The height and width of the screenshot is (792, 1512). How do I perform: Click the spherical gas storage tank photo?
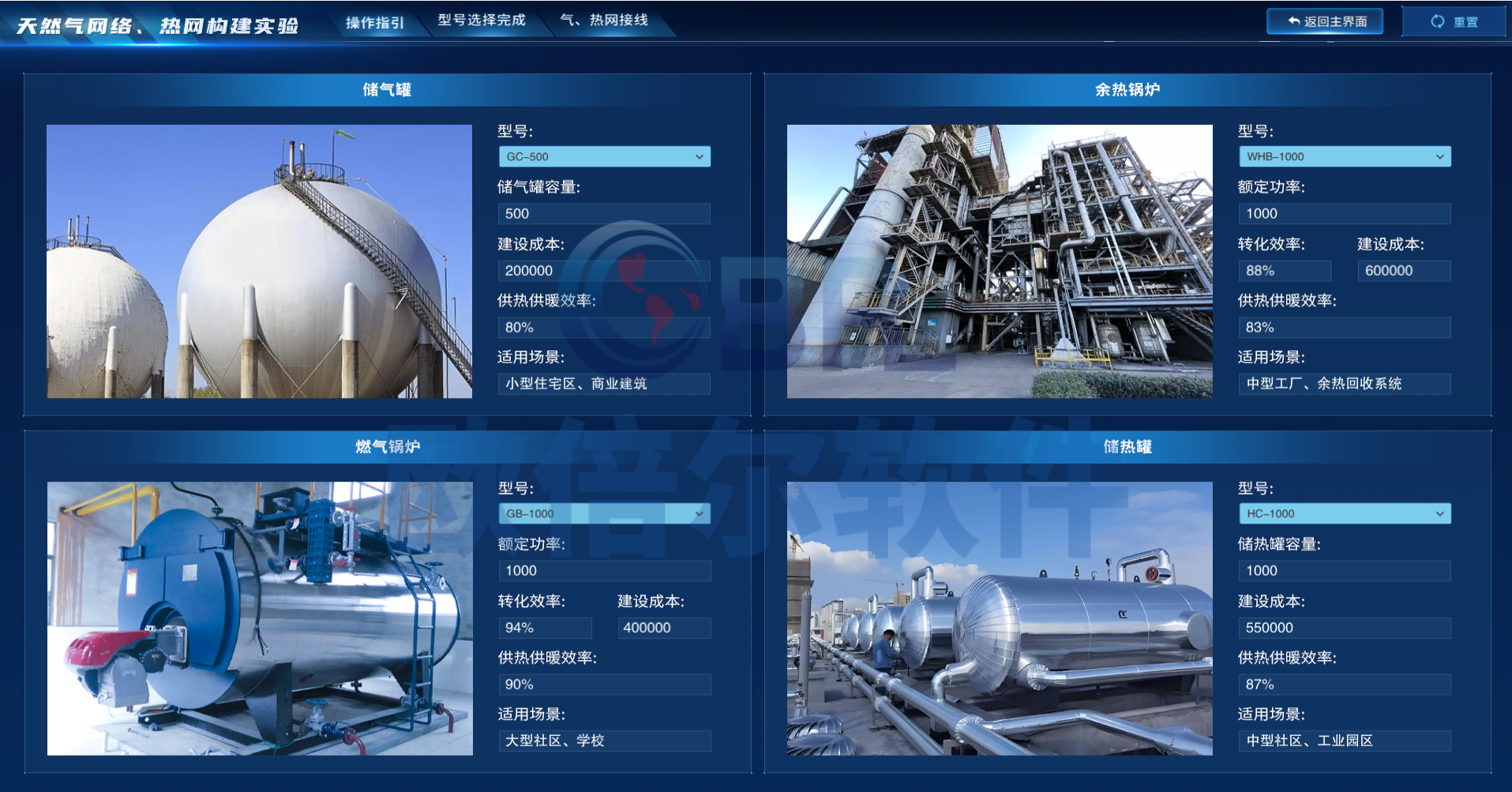pos(260,261)
